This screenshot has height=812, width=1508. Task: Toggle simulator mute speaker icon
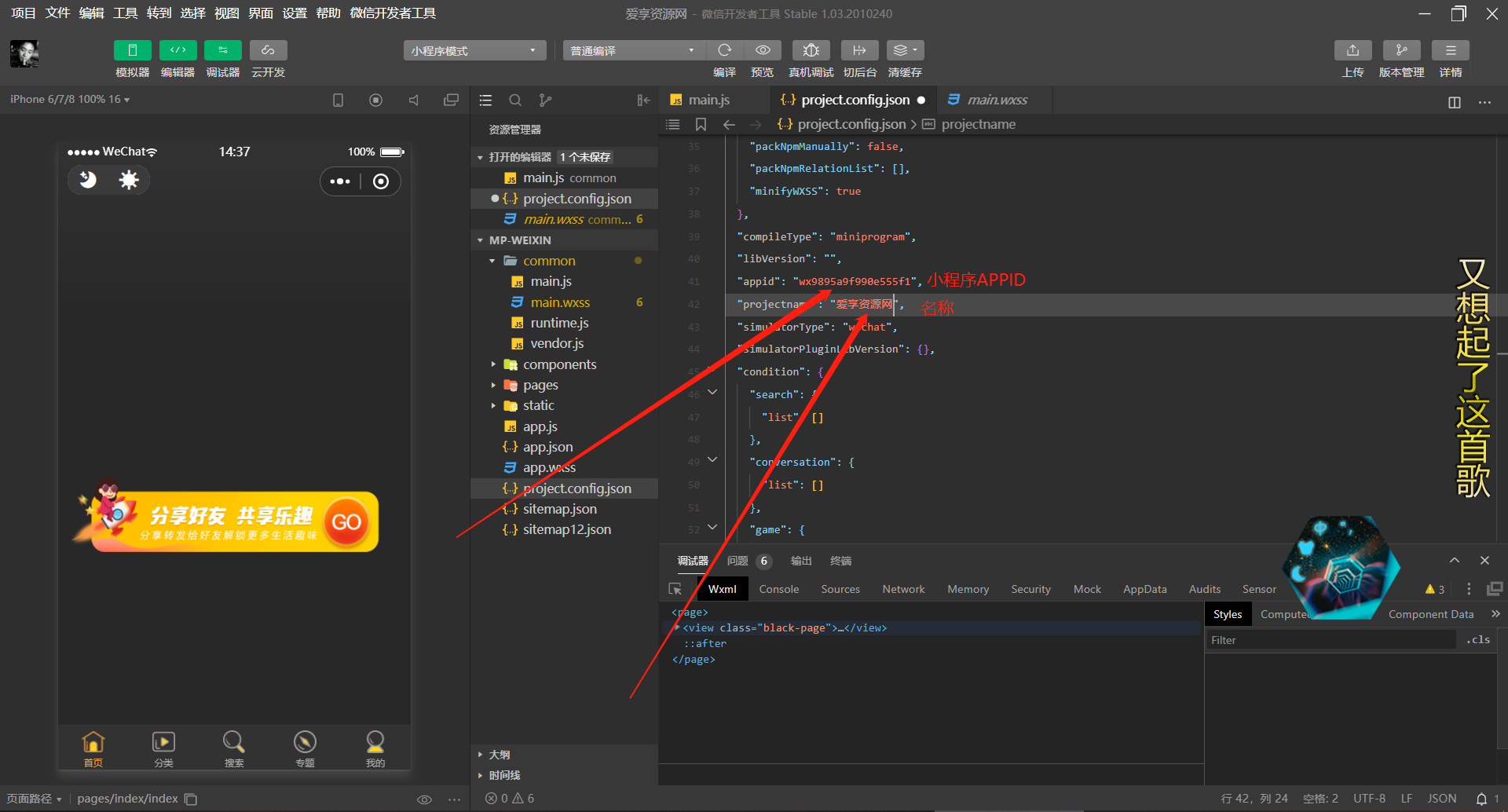pos(413,101)
